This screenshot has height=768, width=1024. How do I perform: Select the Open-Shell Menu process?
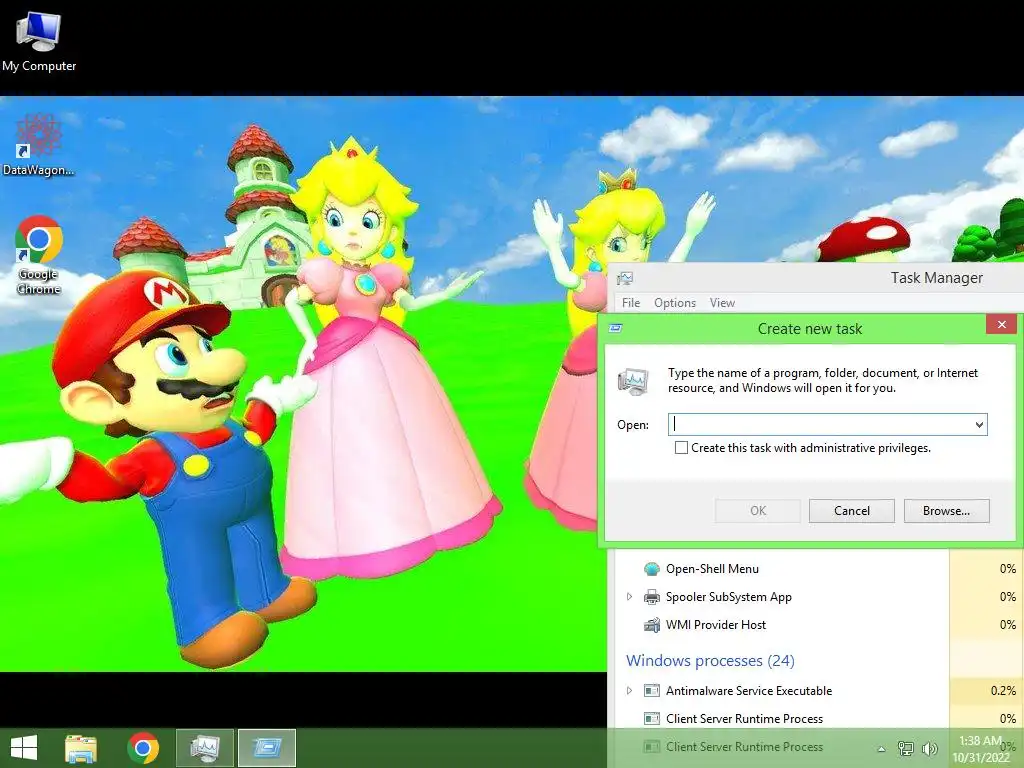coord(712,569)
